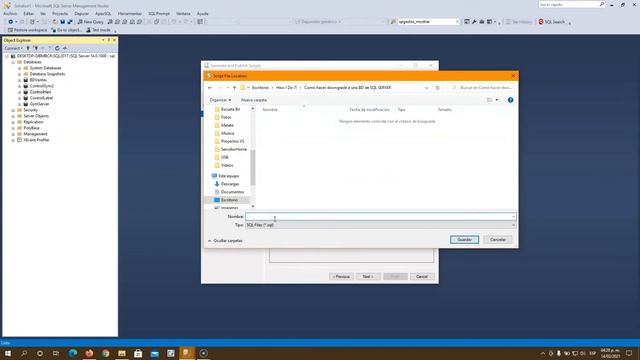This screenshot has height=360, width=640.
Task: Click the Object Explorer activity monitor icon
Action: click(64, 48)
